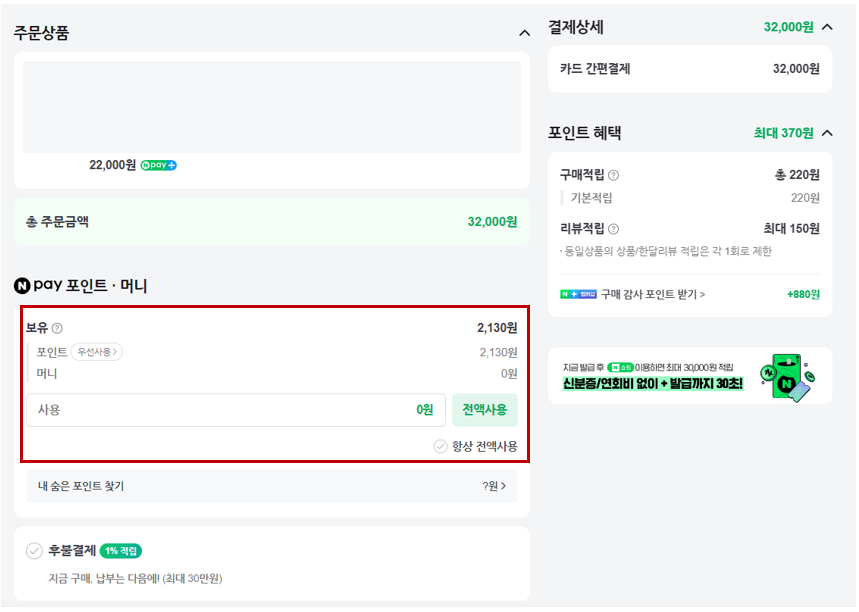
Task: Click the Npay+ badge next to 22,000원 price
Action: 159,165
